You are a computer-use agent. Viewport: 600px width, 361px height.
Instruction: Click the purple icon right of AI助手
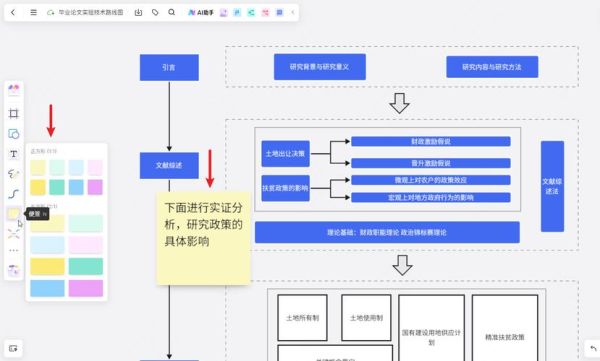pos(223,12)
